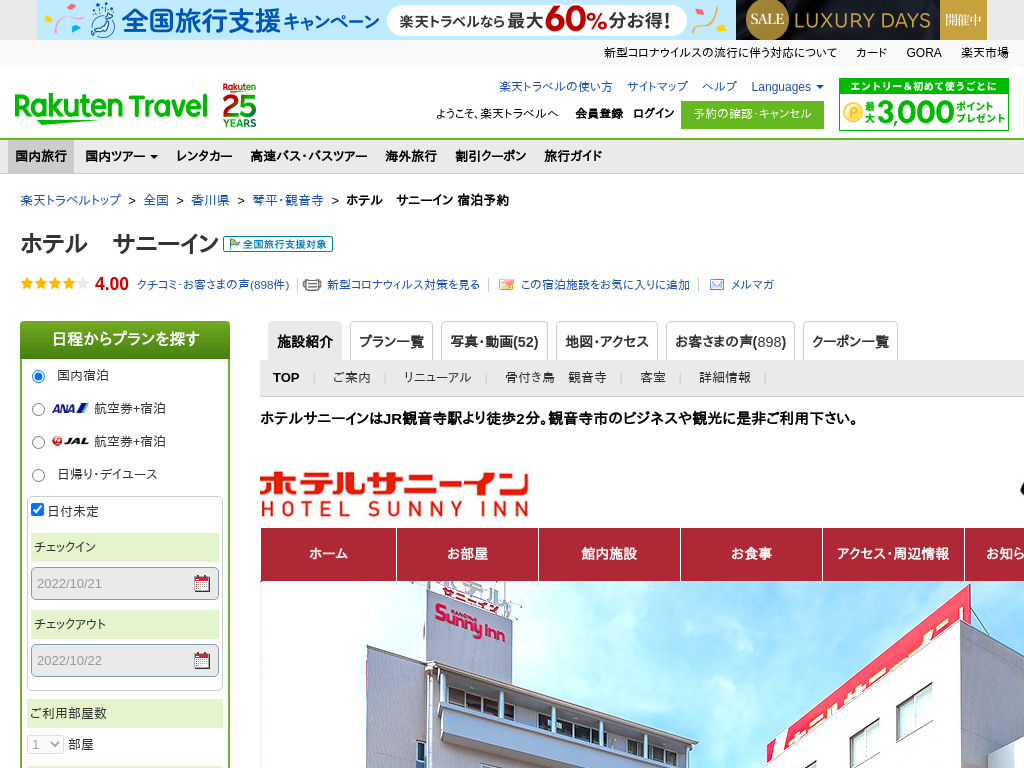
Task: Jump to the リニューアル sub-section
Action: pos(437,377)
